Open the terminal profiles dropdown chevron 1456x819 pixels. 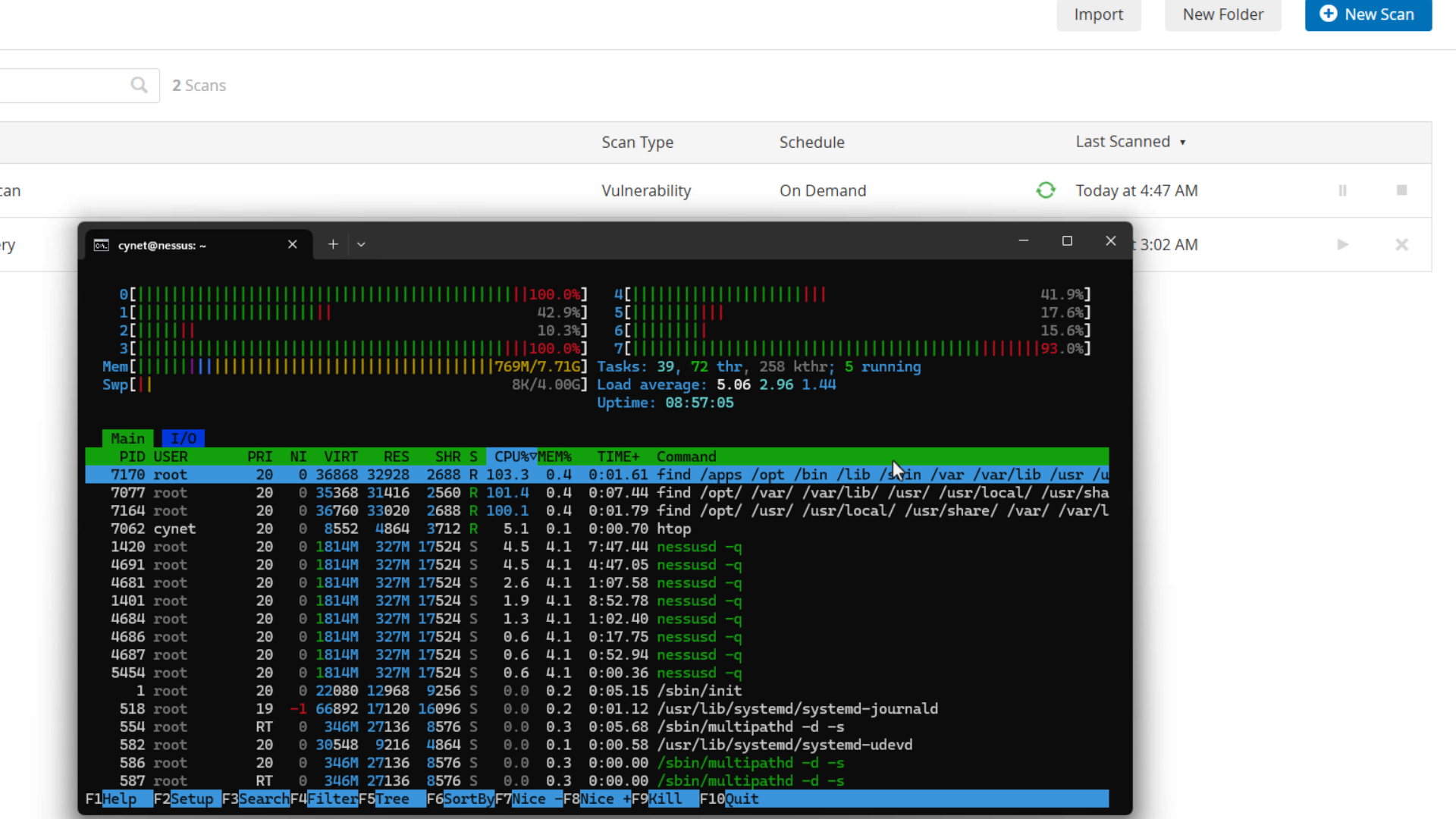tap(361, 244)
